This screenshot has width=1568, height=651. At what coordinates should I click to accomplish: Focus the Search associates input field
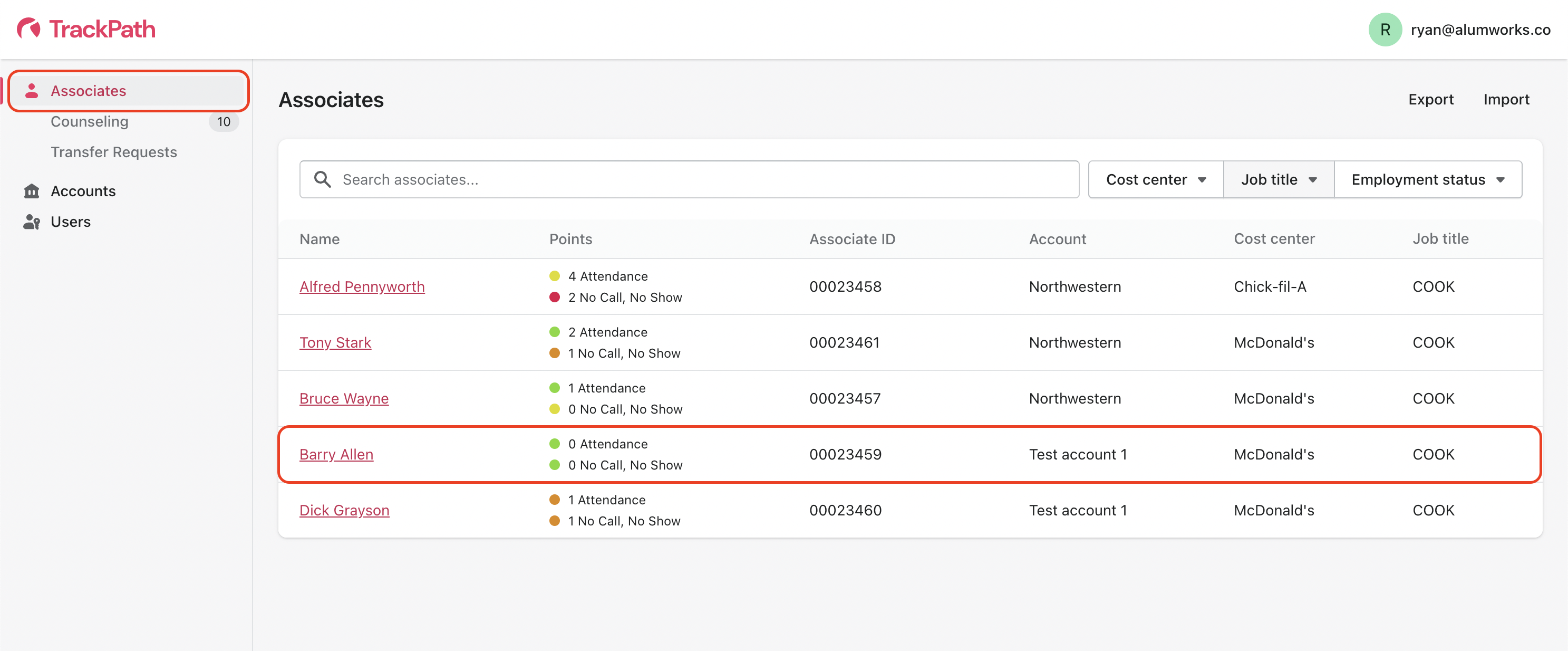pyautogui.click(x=700, y=180)
